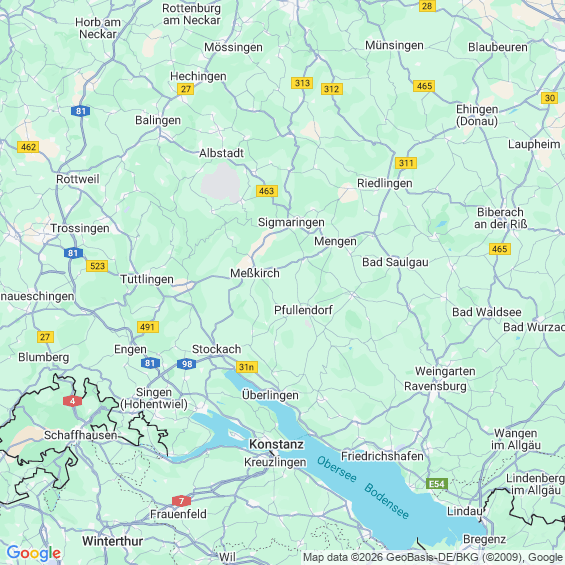The height and width of the screenshot is (565, 565).
Task: Click the A81 highway shield near Engen
Action: point(150,363)
